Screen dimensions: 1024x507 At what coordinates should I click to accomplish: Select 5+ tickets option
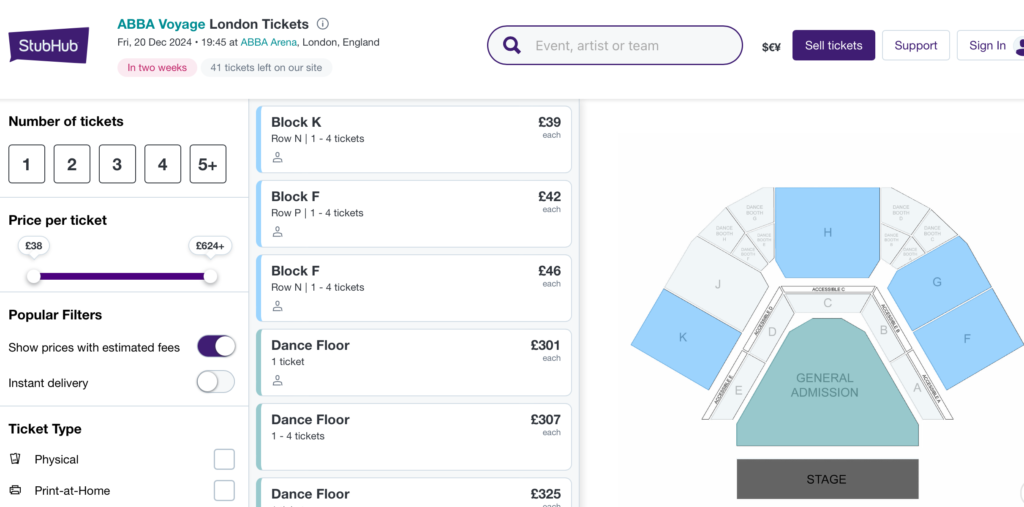click(207, 164)
